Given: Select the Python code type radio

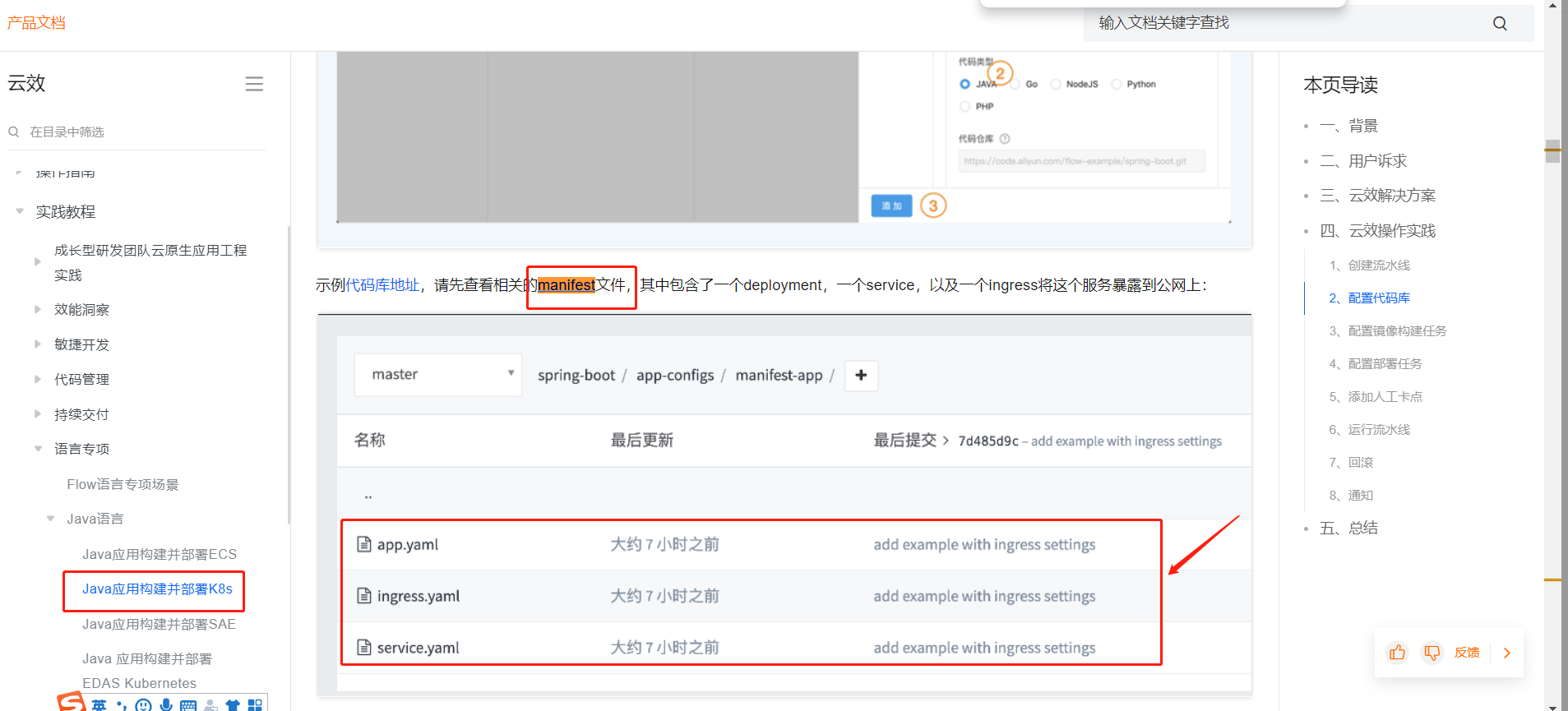Looking at the screenshot, I should [x=1117, y=84].
